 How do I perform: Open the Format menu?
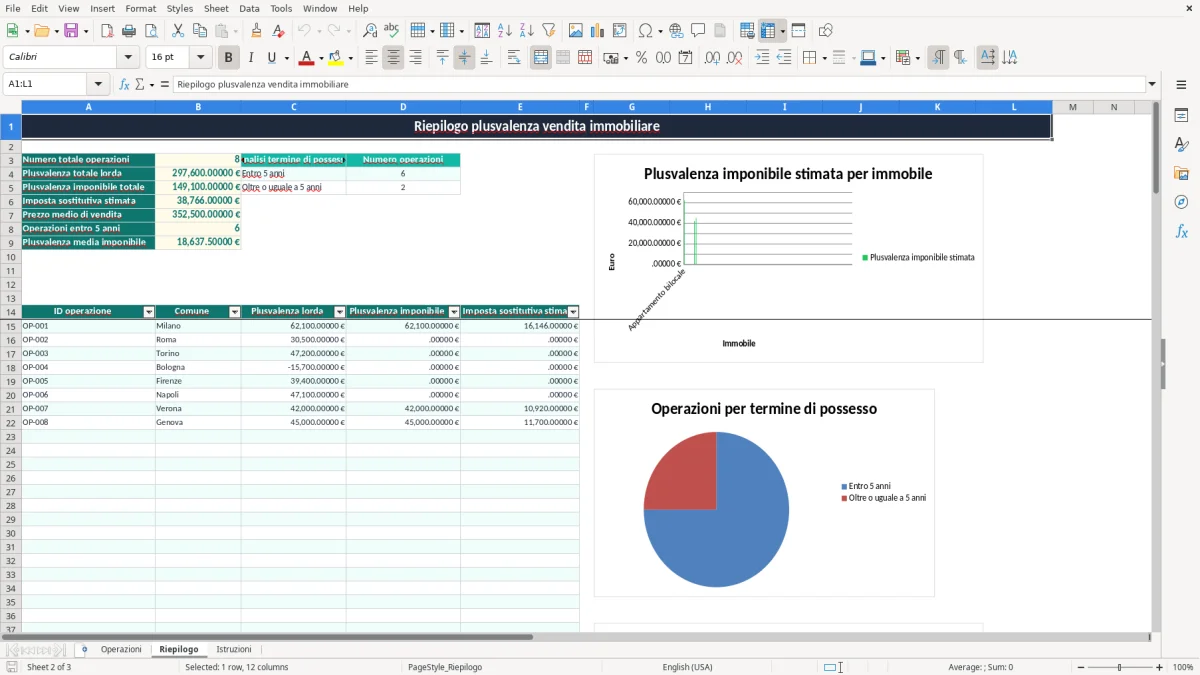(x=141, y=8)
